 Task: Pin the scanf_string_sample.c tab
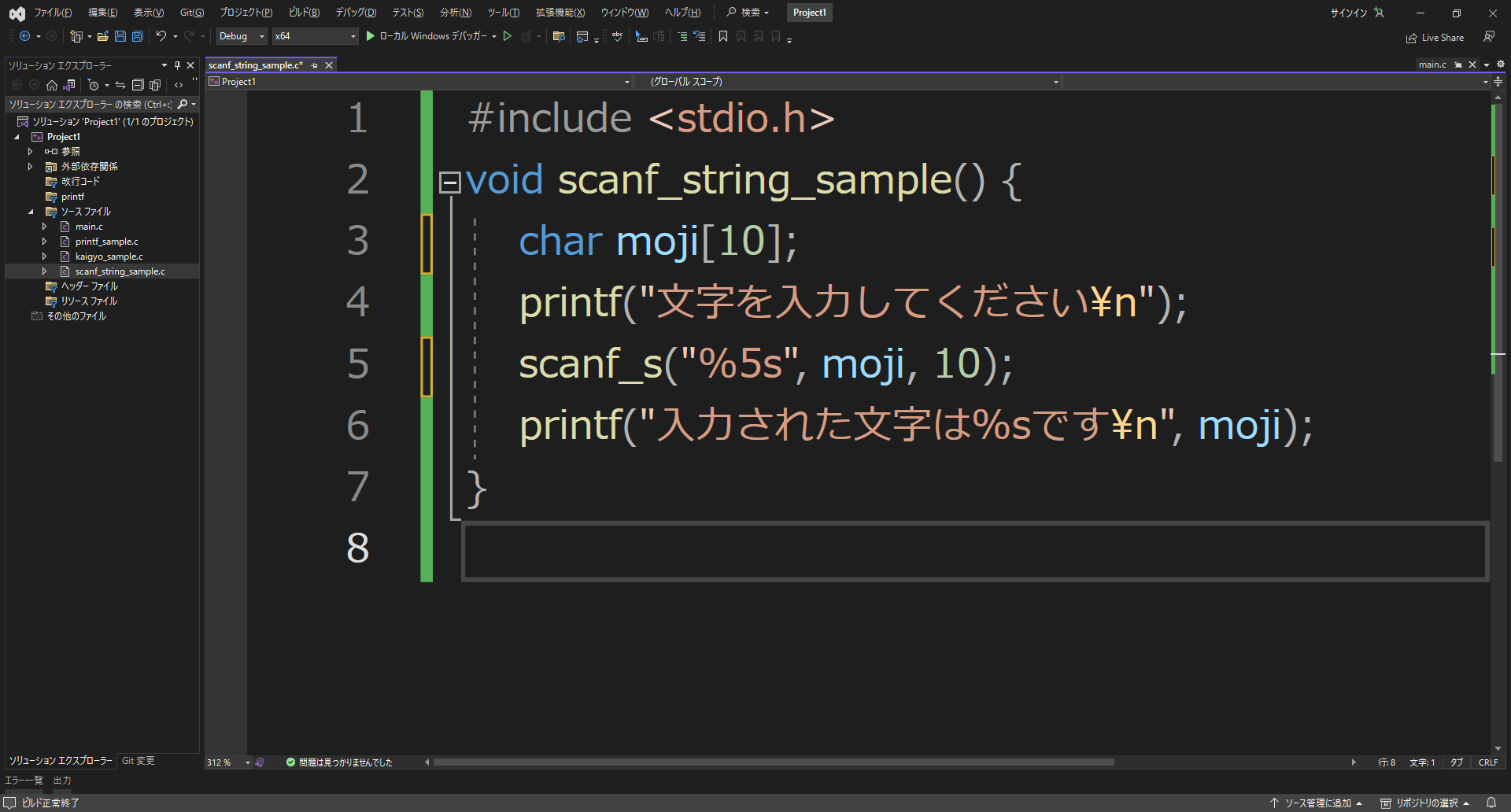(315, 65)
